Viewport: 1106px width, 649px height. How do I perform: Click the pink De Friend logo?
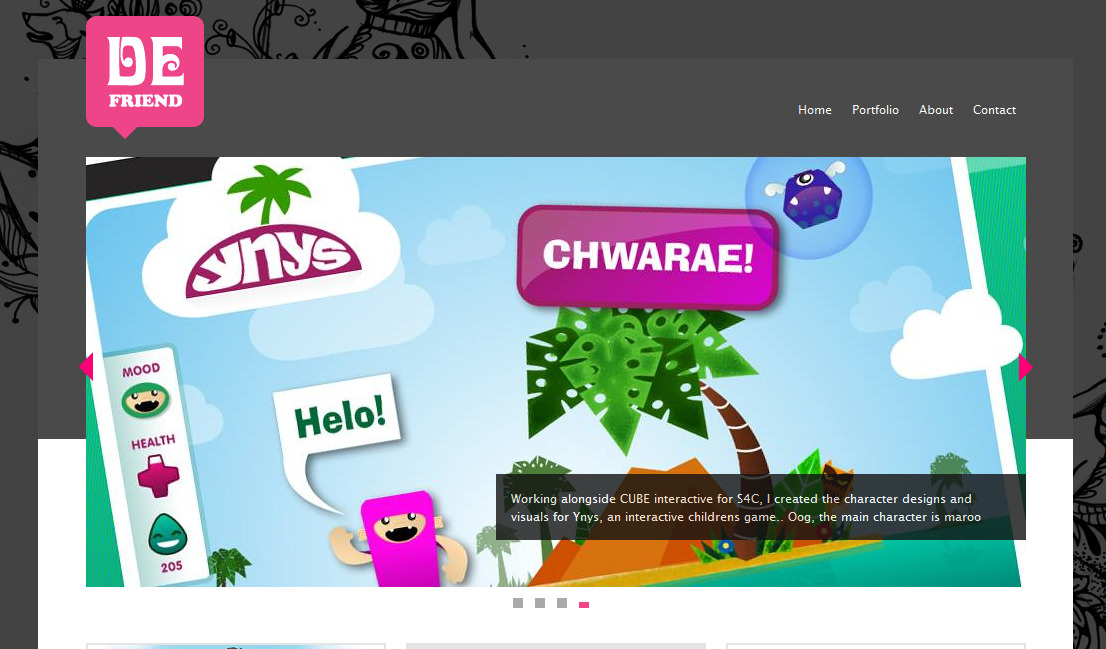click(145, 75)
